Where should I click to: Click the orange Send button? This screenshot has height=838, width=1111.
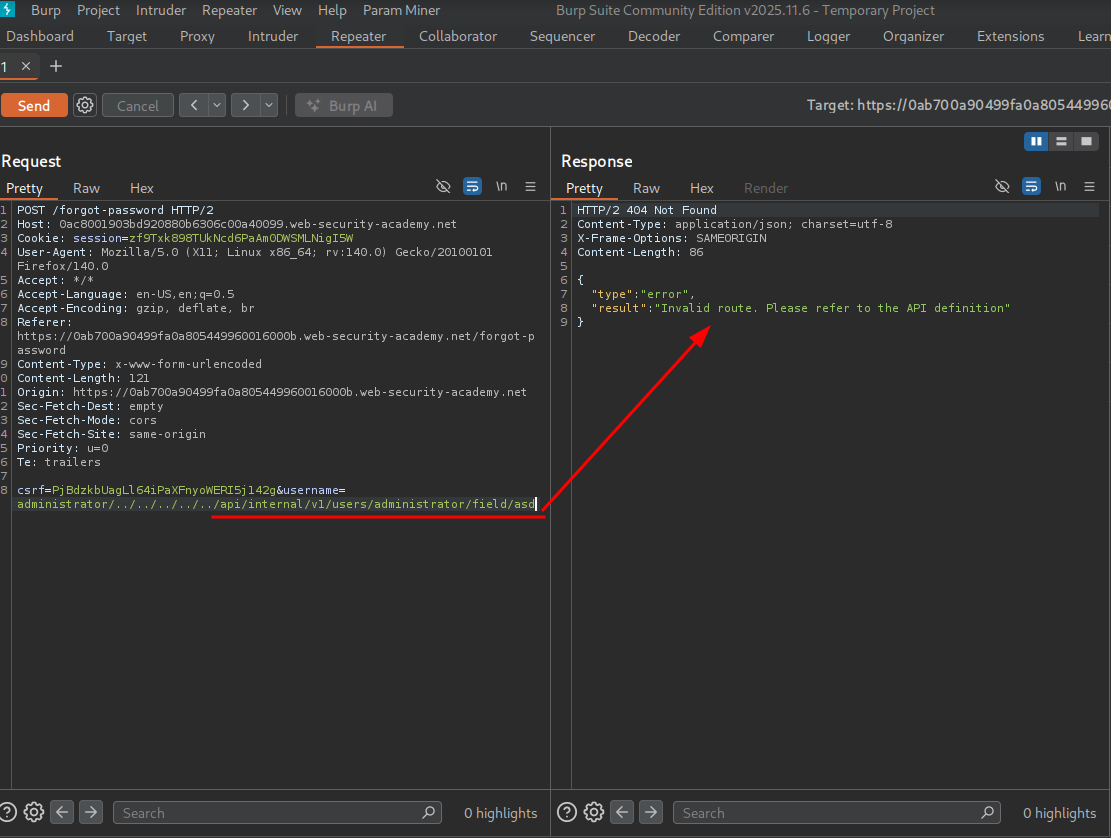click(x=34, y=106)
